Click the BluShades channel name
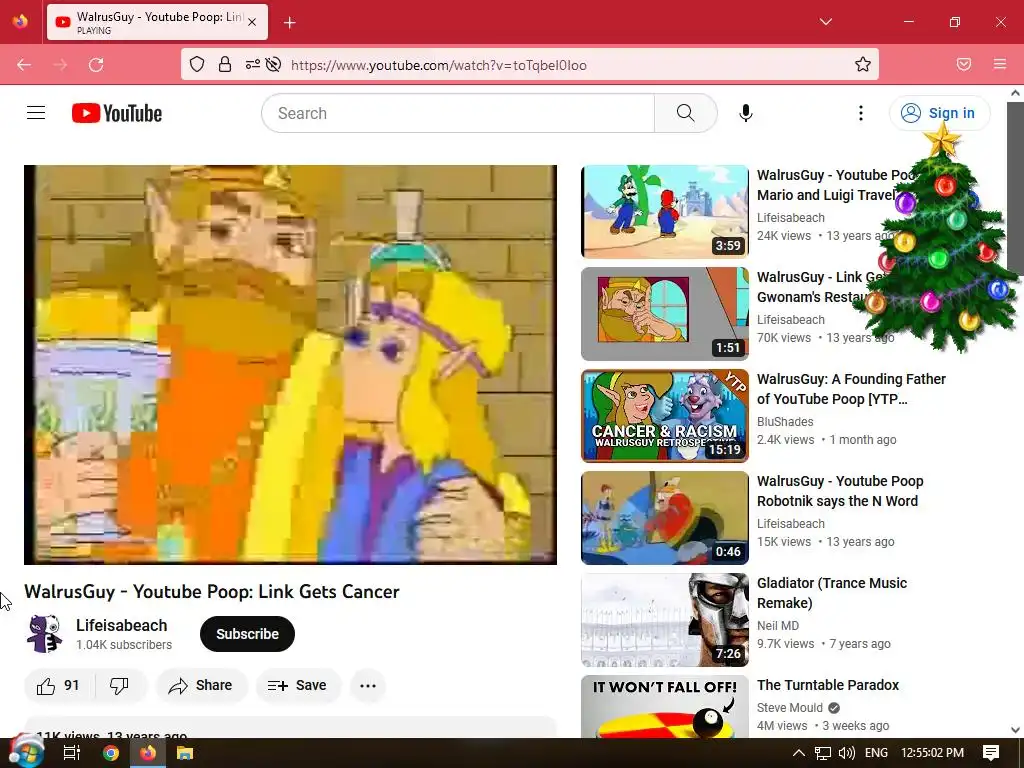Image resolution: width=1024 pixels, height=768 pixels. [x=785, y=422]
